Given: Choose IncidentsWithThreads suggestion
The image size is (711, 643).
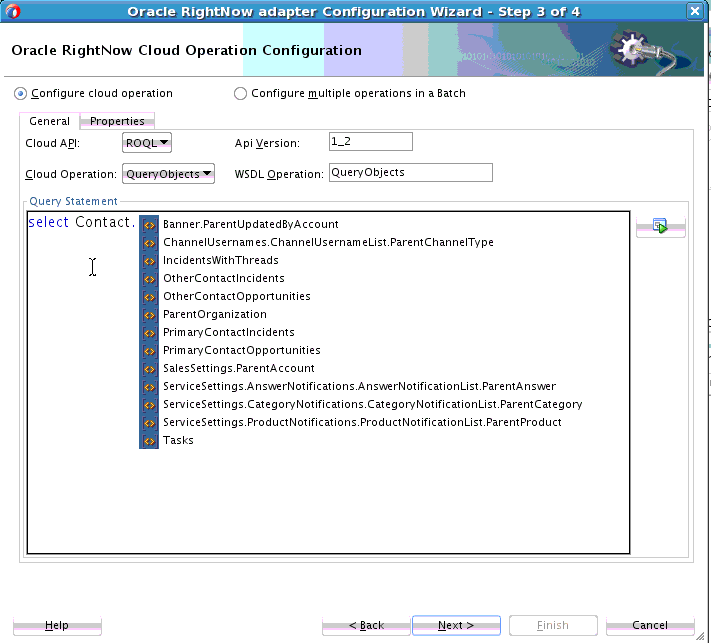Looking at the screenshot, I should 221,261.
